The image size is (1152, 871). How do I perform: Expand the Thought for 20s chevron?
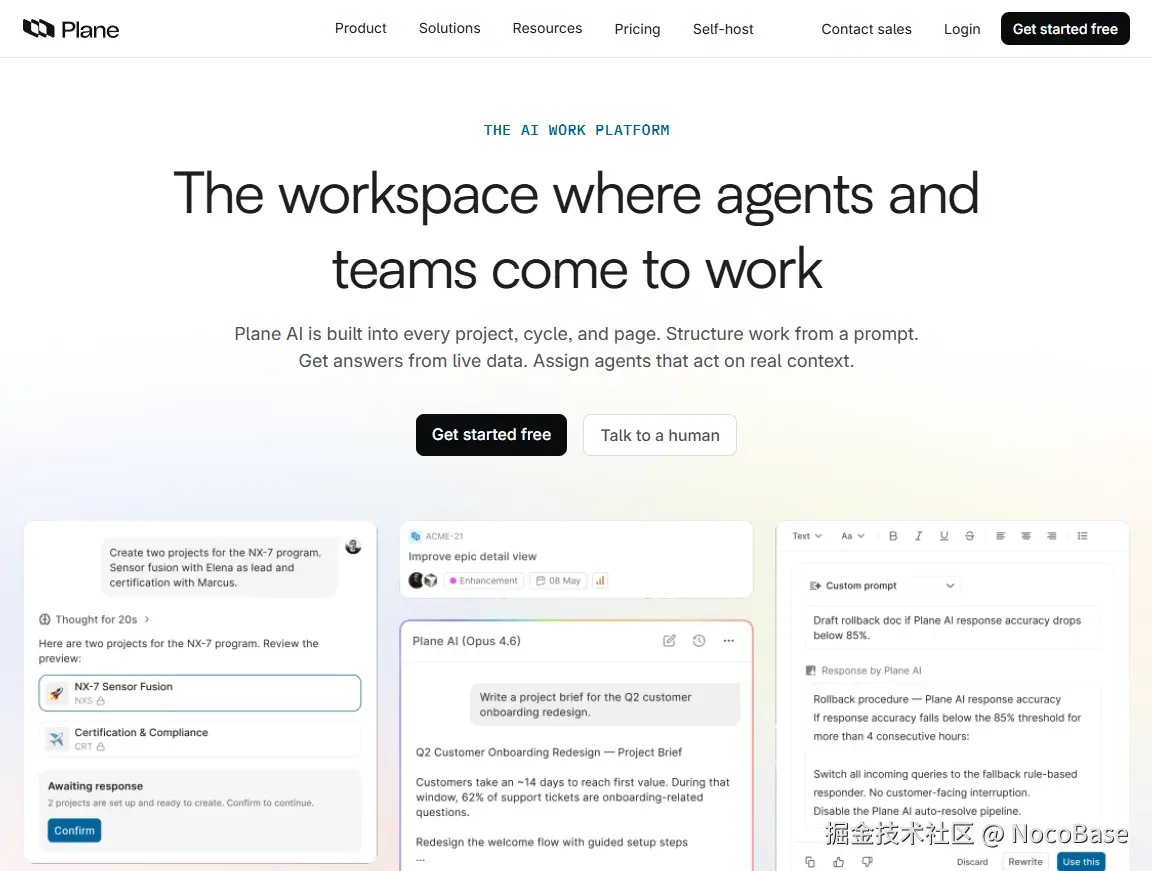147,619
